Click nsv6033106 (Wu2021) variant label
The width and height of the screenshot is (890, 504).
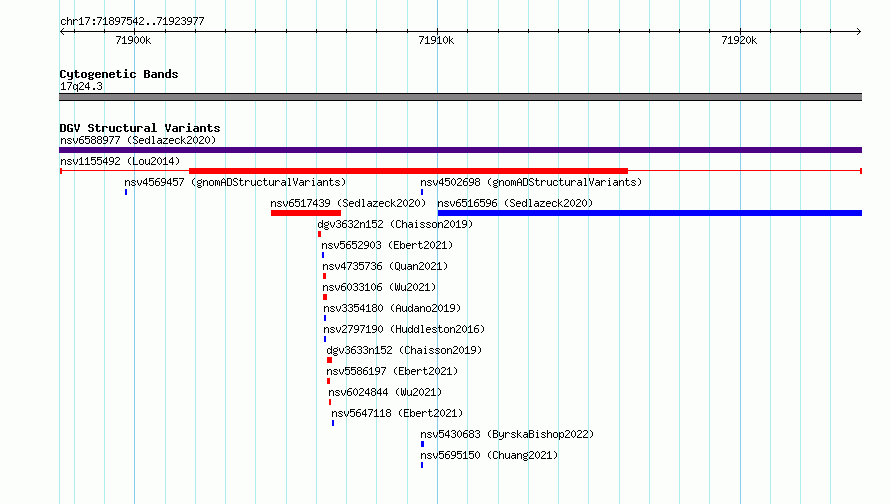click(379, 287)
